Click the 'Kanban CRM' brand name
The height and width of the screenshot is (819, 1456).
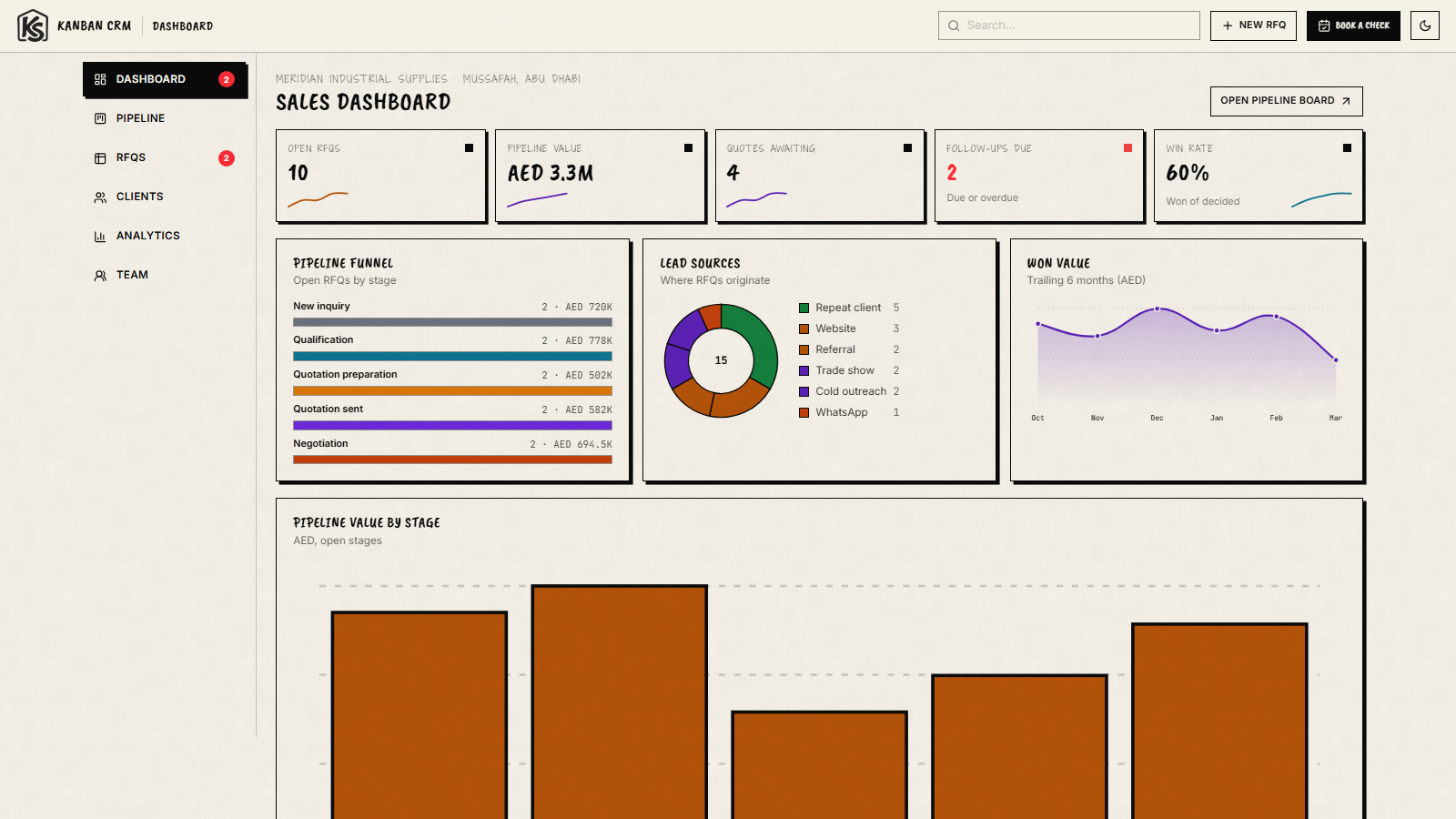pos(95,25)
